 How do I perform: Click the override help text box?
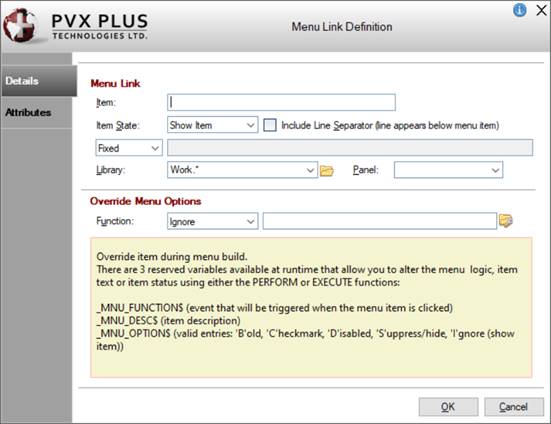[311, 307]
